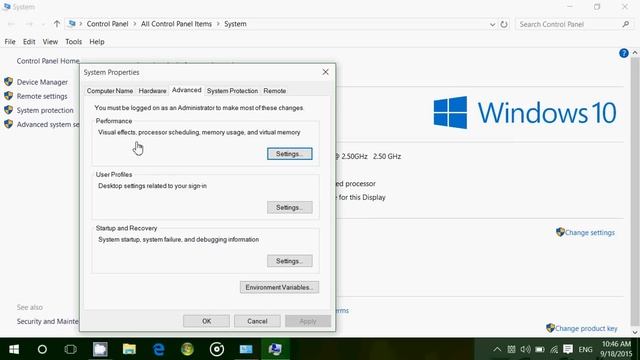Open the Tools menu
The width and height of the screenshot is (640, 360).
(x=73, y=42)
